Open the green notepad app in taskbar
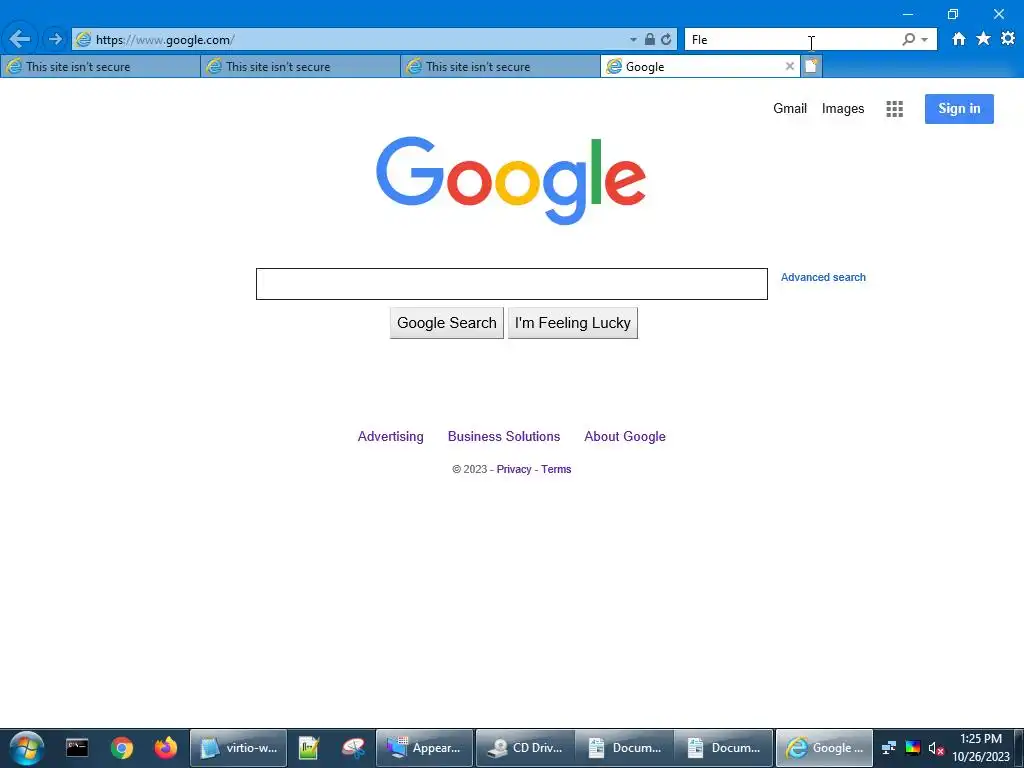 pos(308,748)
